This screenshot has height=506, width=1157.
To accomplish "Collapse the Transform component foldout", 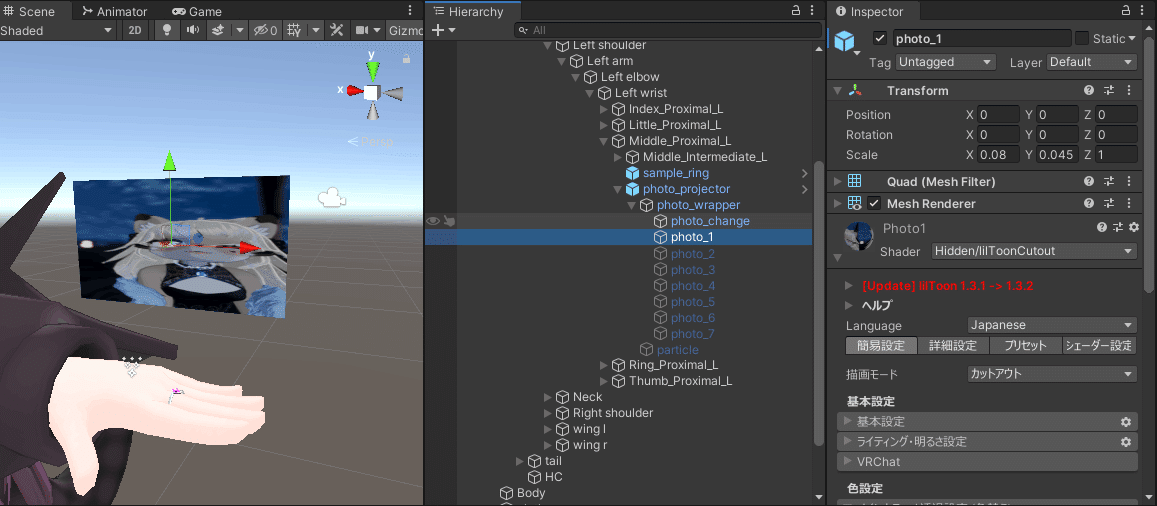I will click(836, 90).
